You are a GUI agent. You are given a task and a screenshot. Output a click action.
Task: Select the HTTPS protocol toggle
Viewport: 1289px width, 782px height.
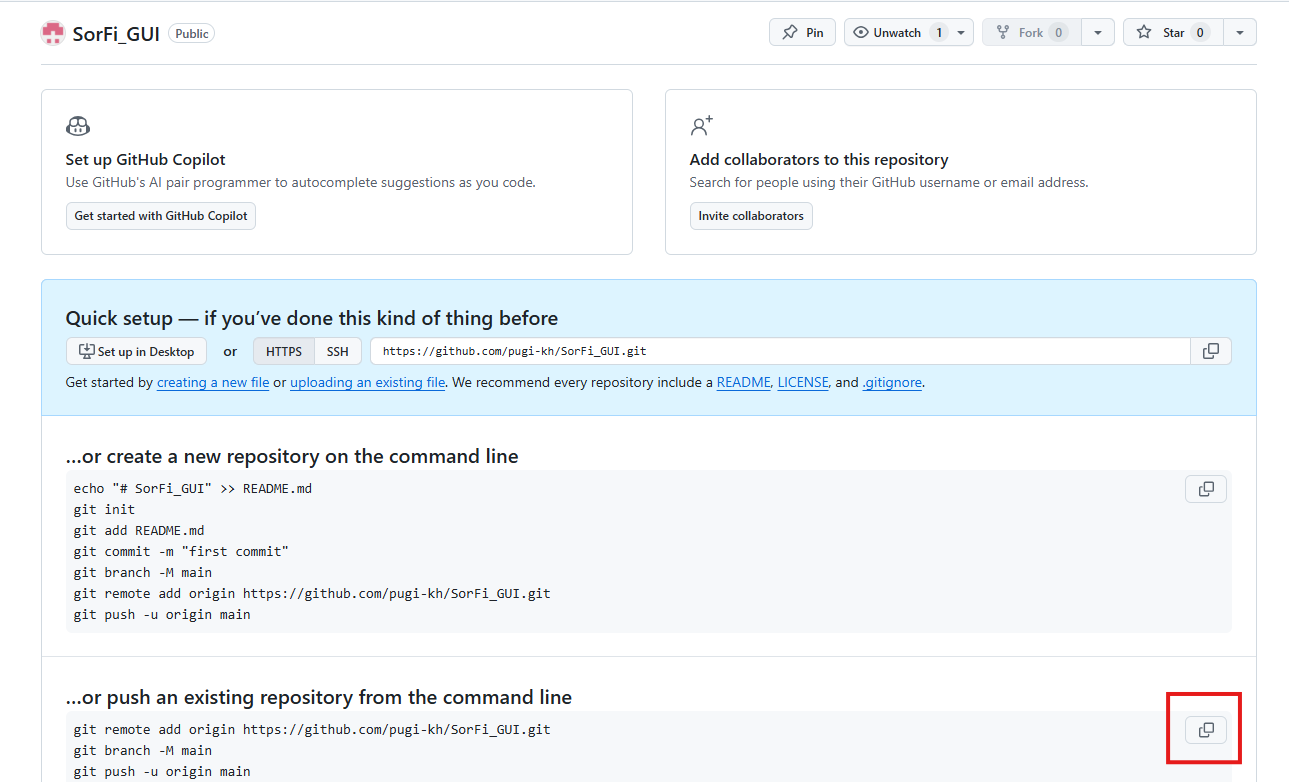coord(284,351)
